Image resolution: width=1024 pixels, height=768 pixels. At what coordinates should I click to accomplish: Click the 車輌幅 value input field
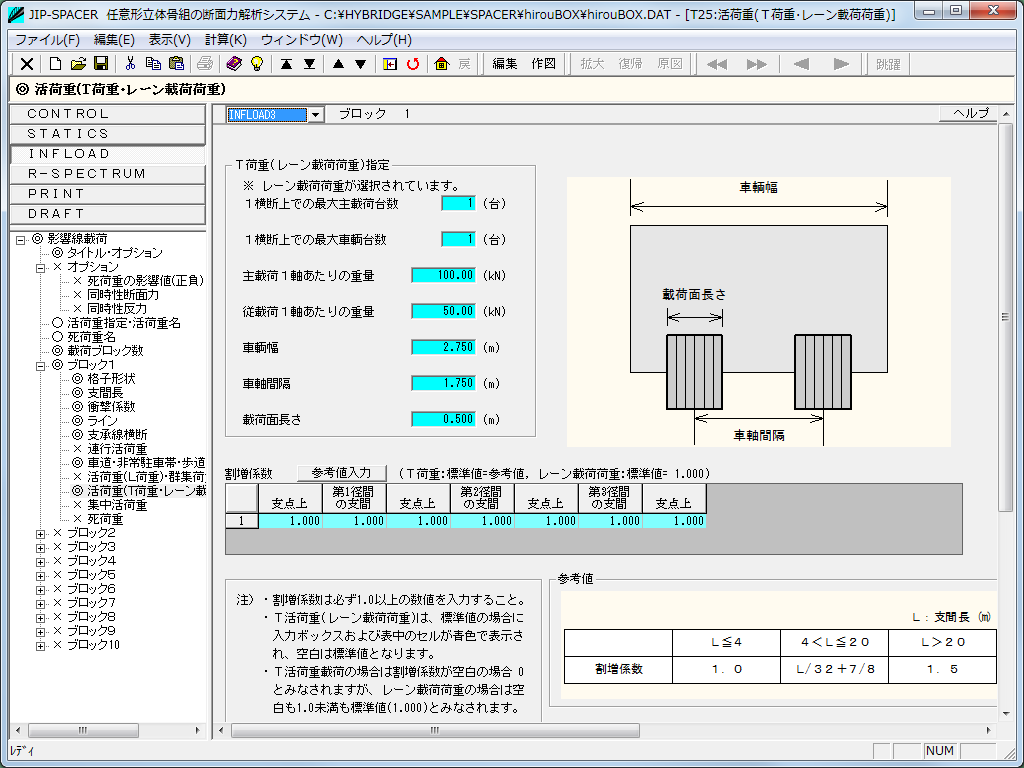pyautogui.click(x=444, y=347)
